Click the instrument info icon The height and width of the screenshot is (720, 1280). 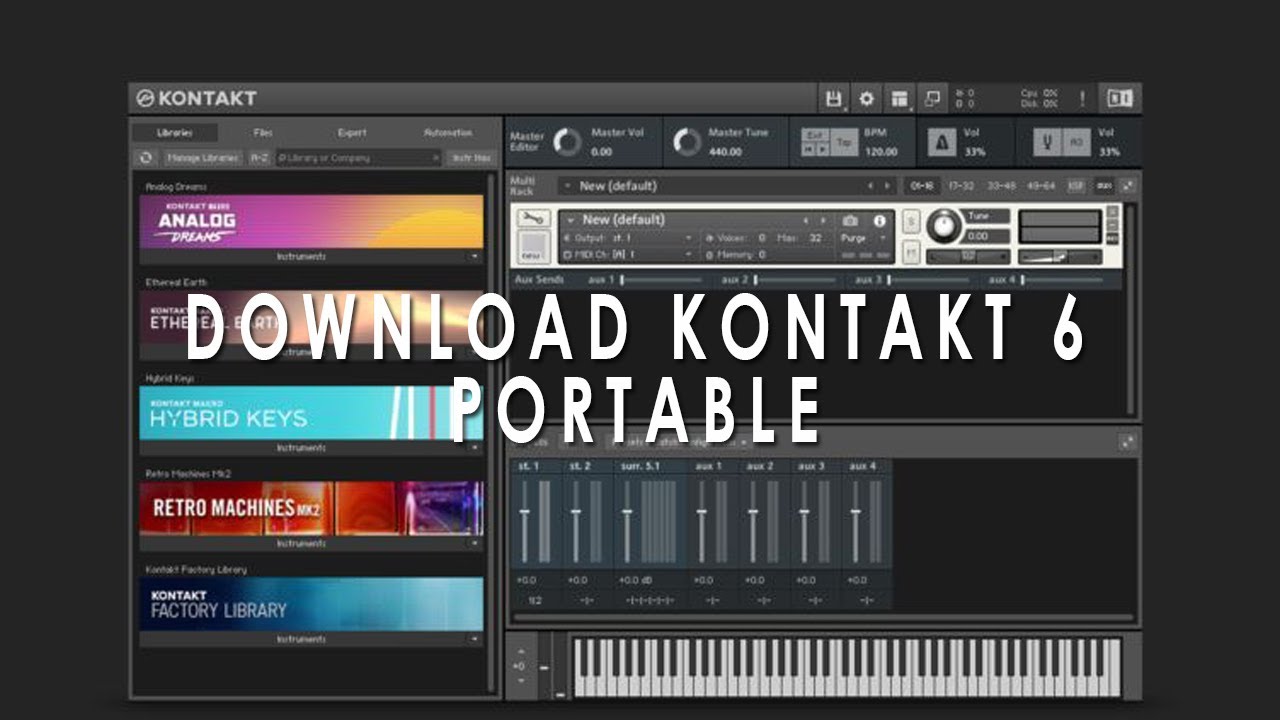point(880,220)
